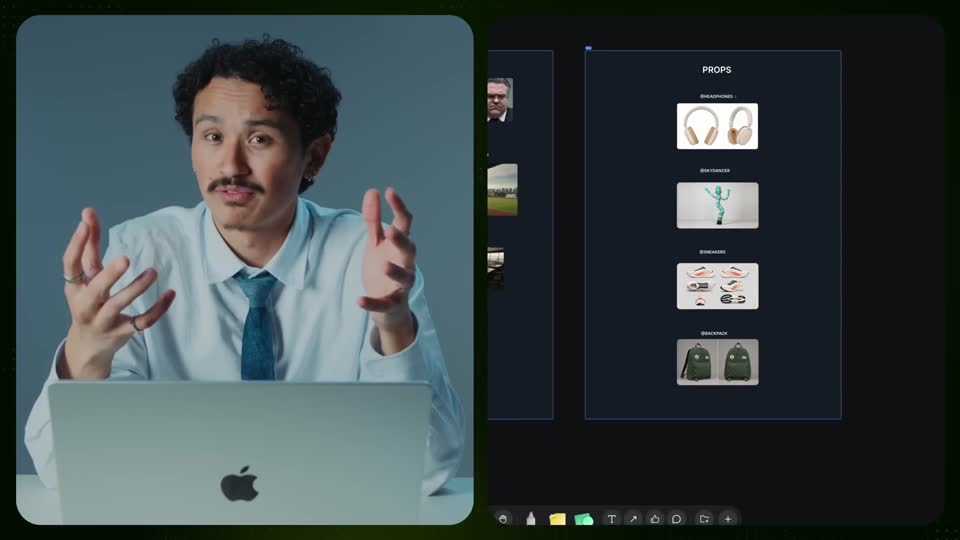This screenshot has height=540, width=960.
Task: Click the @SKYDANCER label
Action: (715, 171)
